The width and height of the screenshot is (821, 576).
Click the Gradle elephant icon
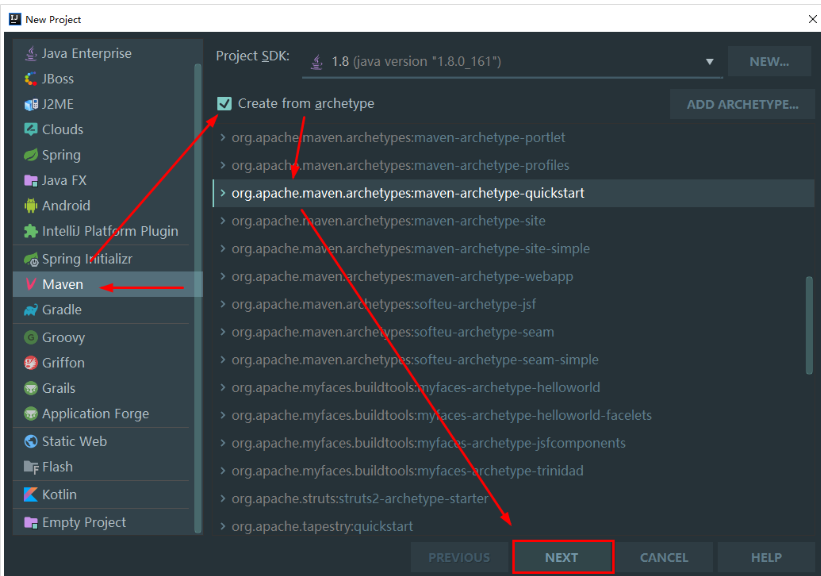coord(31,310)
